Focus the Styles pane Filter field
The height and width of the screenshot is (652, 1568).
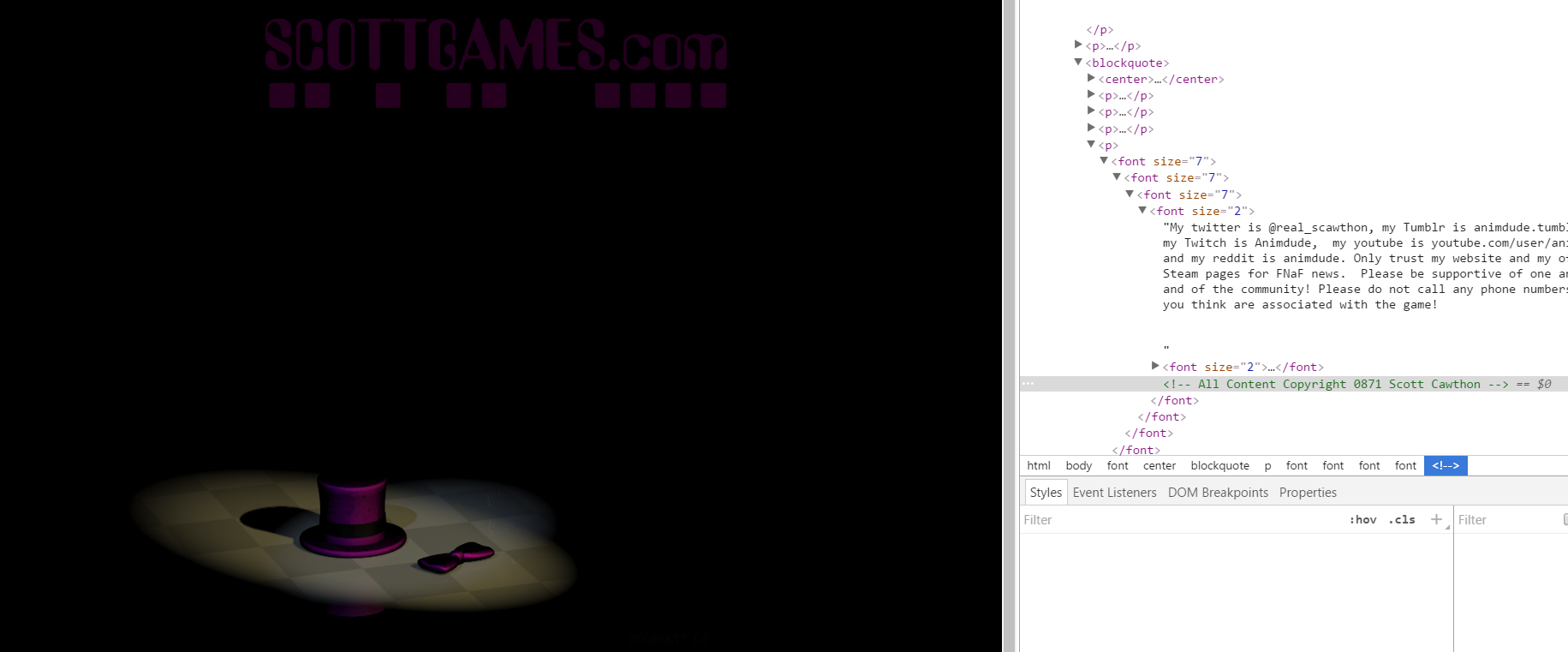(1182, 519)
